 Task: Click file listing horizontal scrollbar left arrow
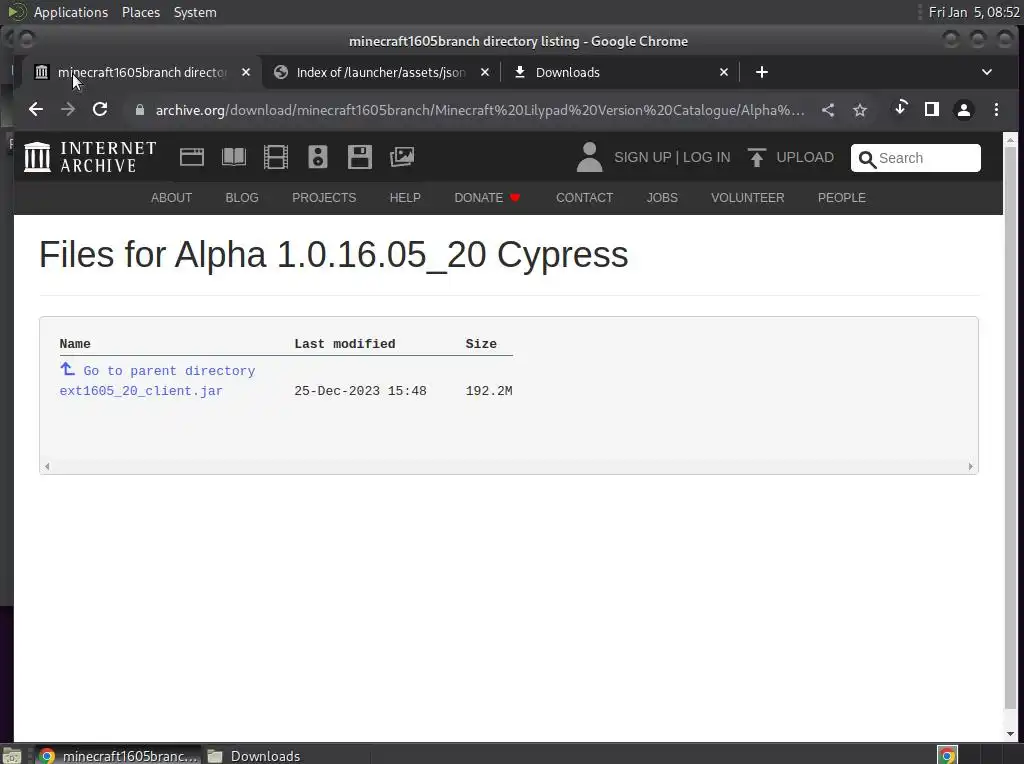coord(47,466)
